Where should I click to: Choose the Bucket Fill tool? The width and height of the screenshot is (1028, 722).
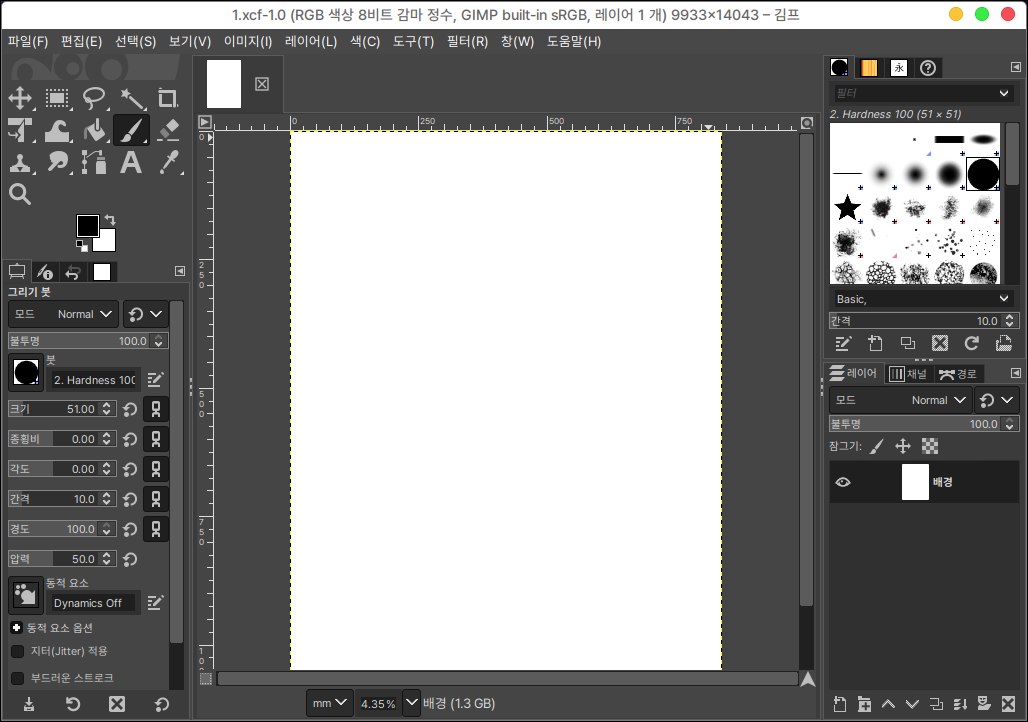(x=94, y=130)
